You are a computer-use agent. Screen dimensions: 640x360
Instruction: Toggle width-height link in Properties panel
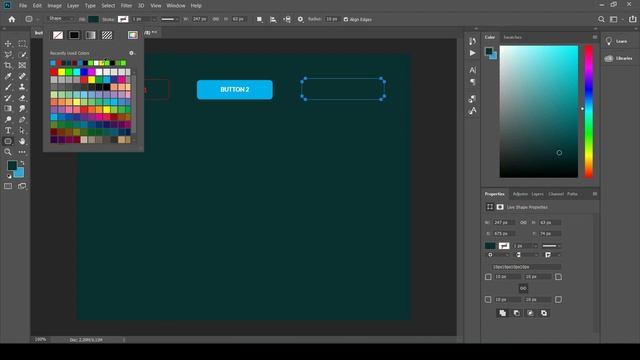pyautogui.click(x=523, y=222)
